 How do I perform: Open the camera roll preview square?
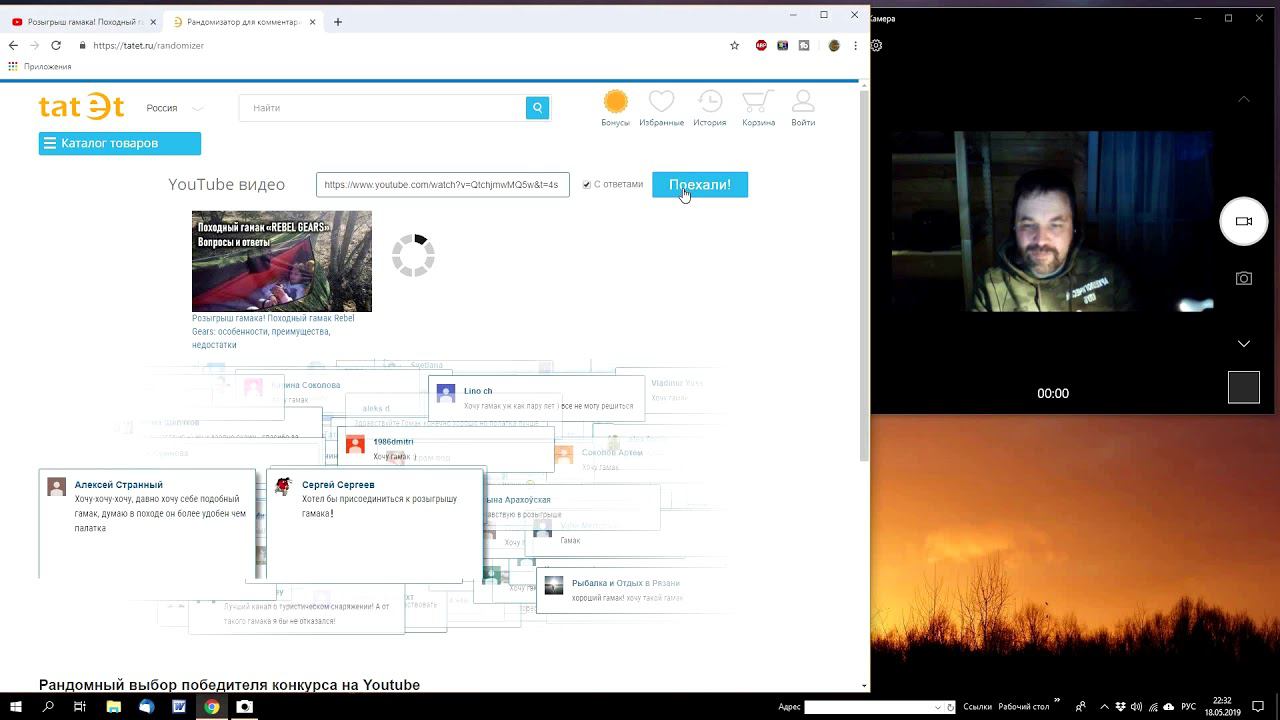click(x=1244, y=387)
